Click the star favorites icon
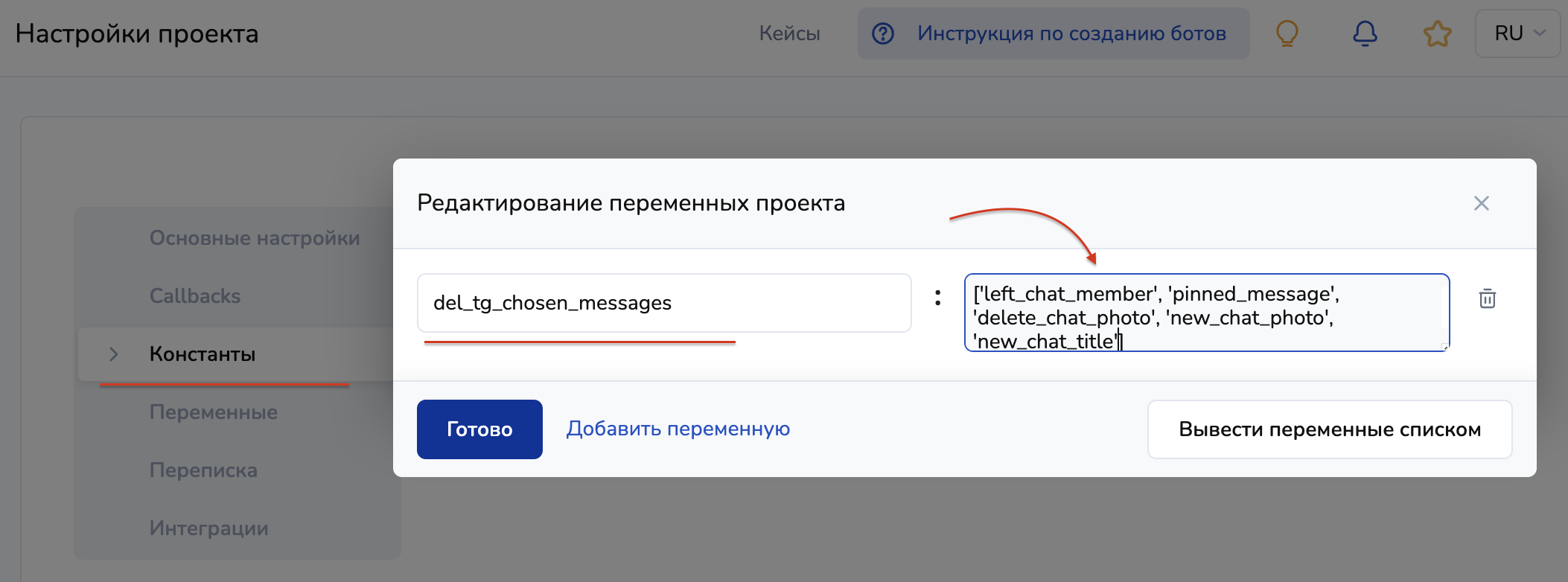Image resolution: width=1568 pixels, height=582 pixels. pyautogui.click(x=1437, y=33)
